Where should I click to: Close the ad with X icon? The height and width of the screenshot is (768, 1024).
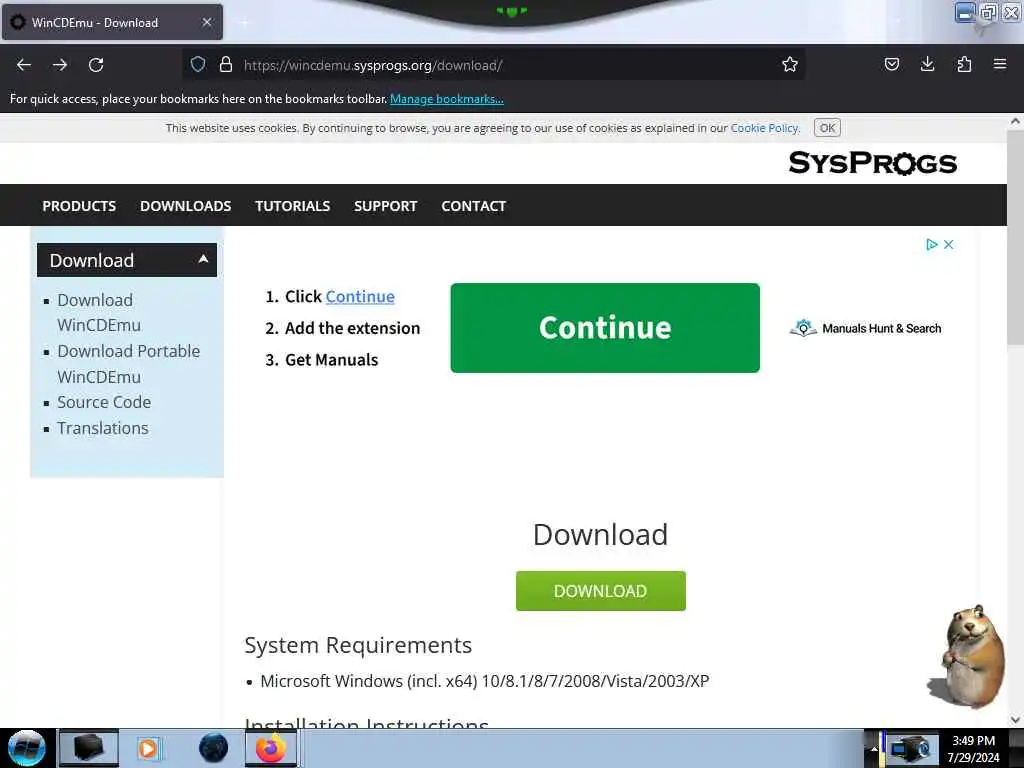[x=948, y=244]
